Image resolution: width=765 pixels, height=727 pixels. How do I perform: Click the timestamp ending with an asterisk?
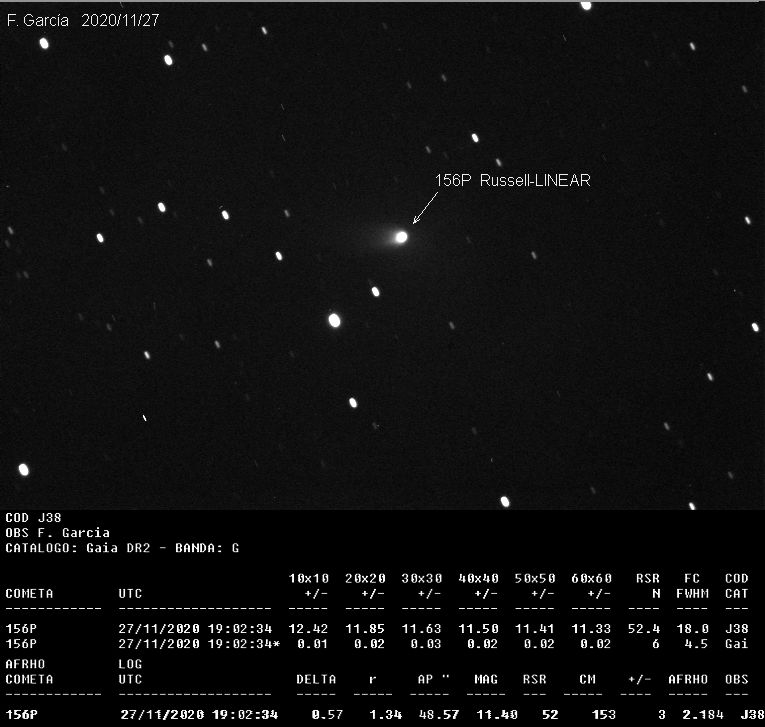(200, 644)
